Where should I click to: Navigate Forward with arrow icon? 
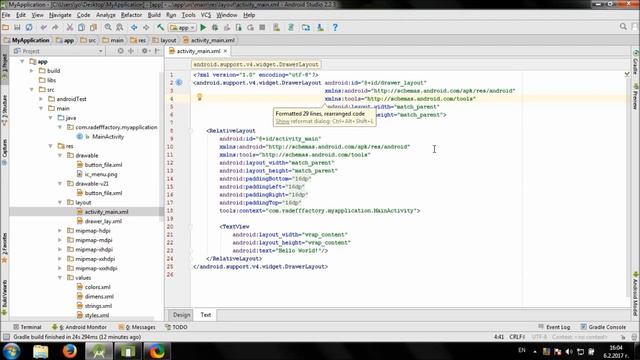click(146, 27)
